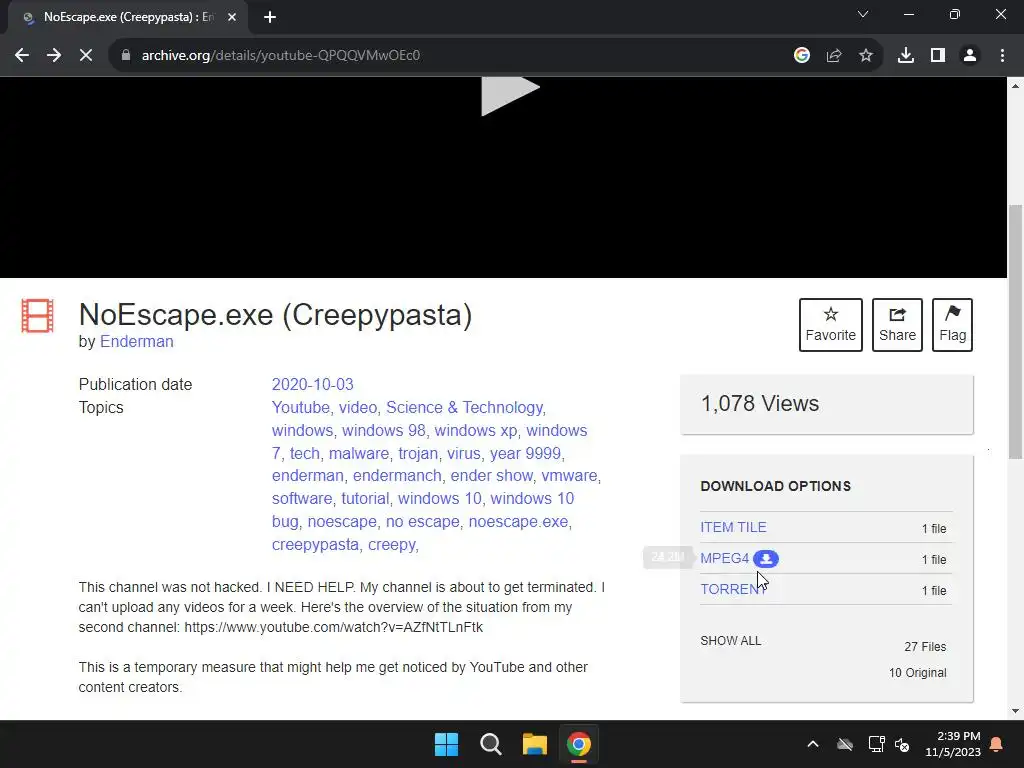Open a new browser tab

[270, 17]
